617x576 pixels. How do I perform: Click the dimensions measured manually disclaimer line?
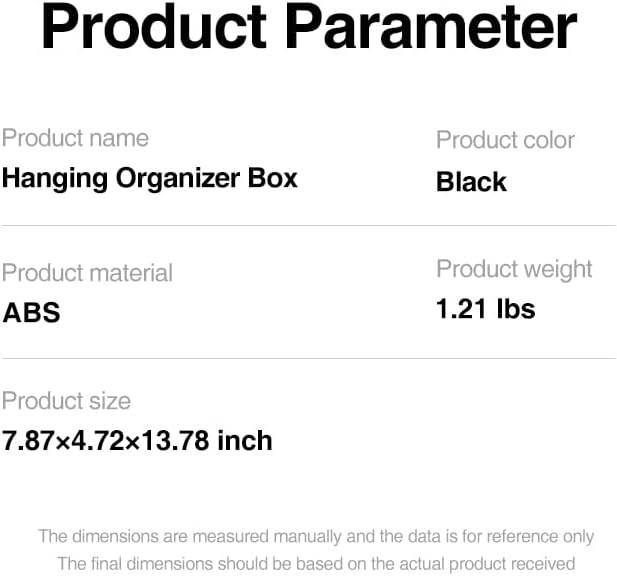pyautogui.click(x=316, y=537)
